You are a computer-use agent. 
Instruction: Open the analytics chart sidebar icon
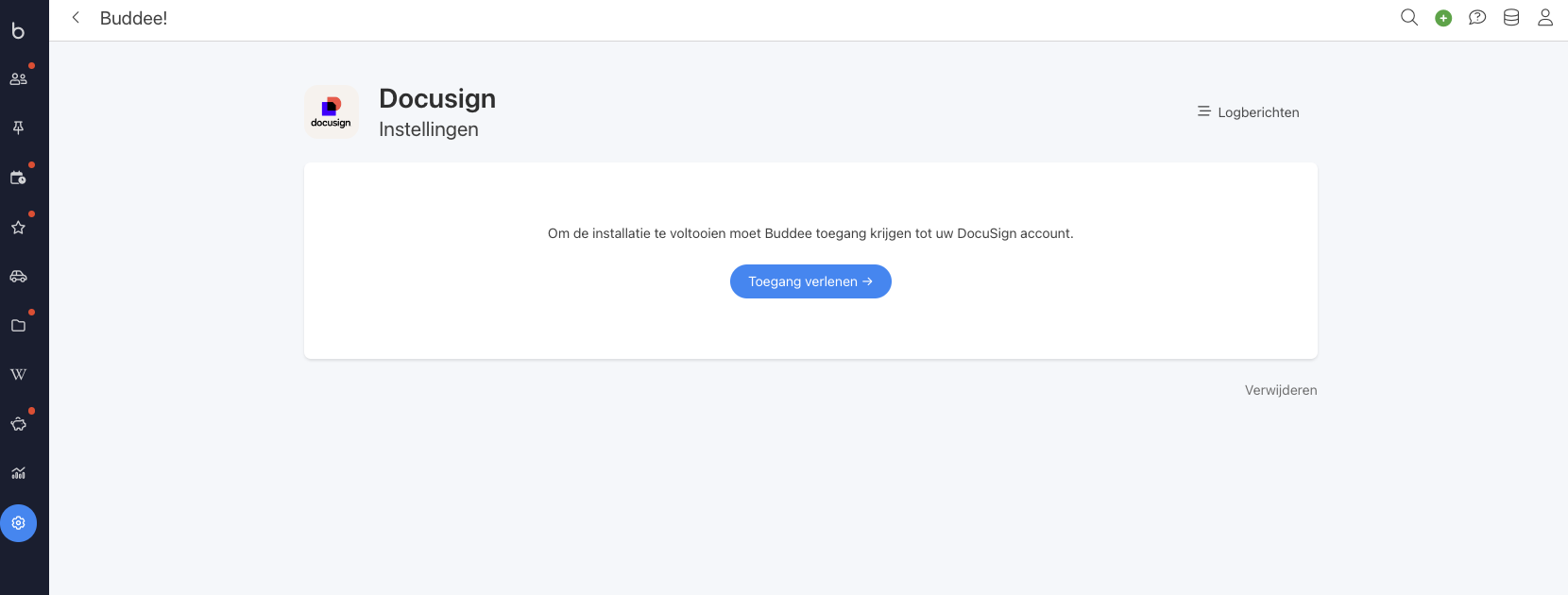click(18, 473)
